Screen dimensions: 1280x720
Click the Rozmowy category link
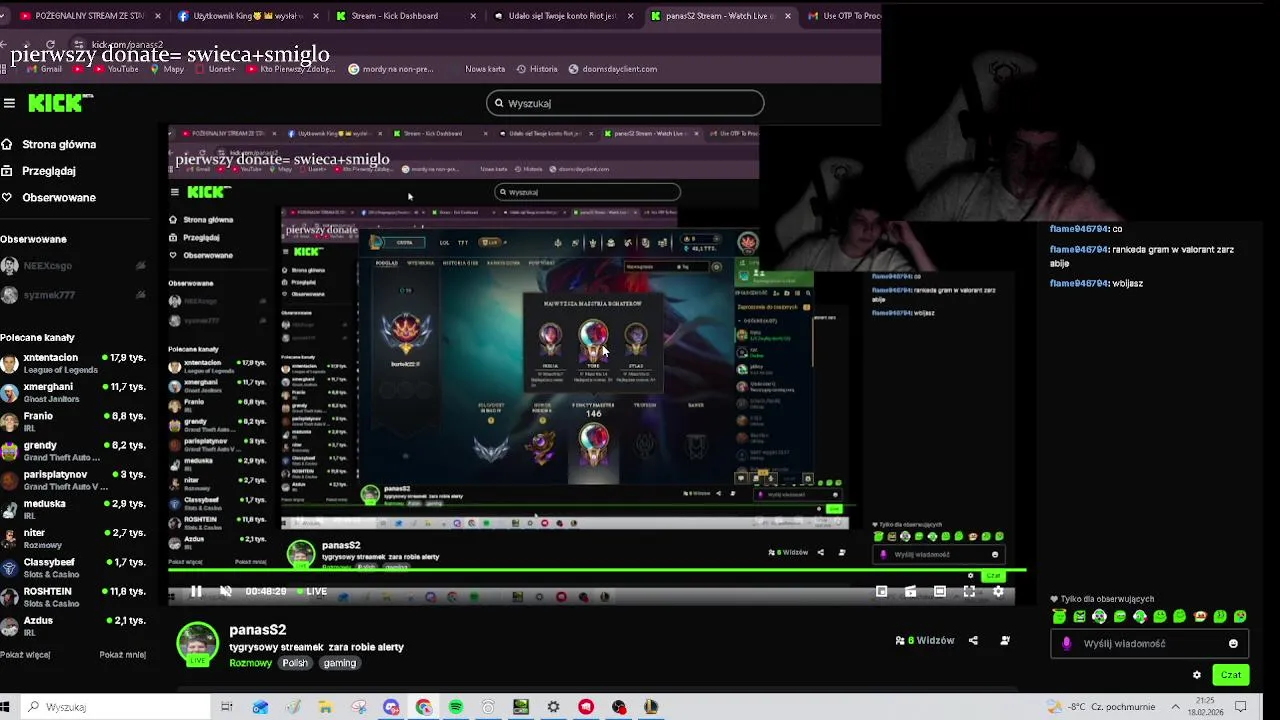point(250,663)
